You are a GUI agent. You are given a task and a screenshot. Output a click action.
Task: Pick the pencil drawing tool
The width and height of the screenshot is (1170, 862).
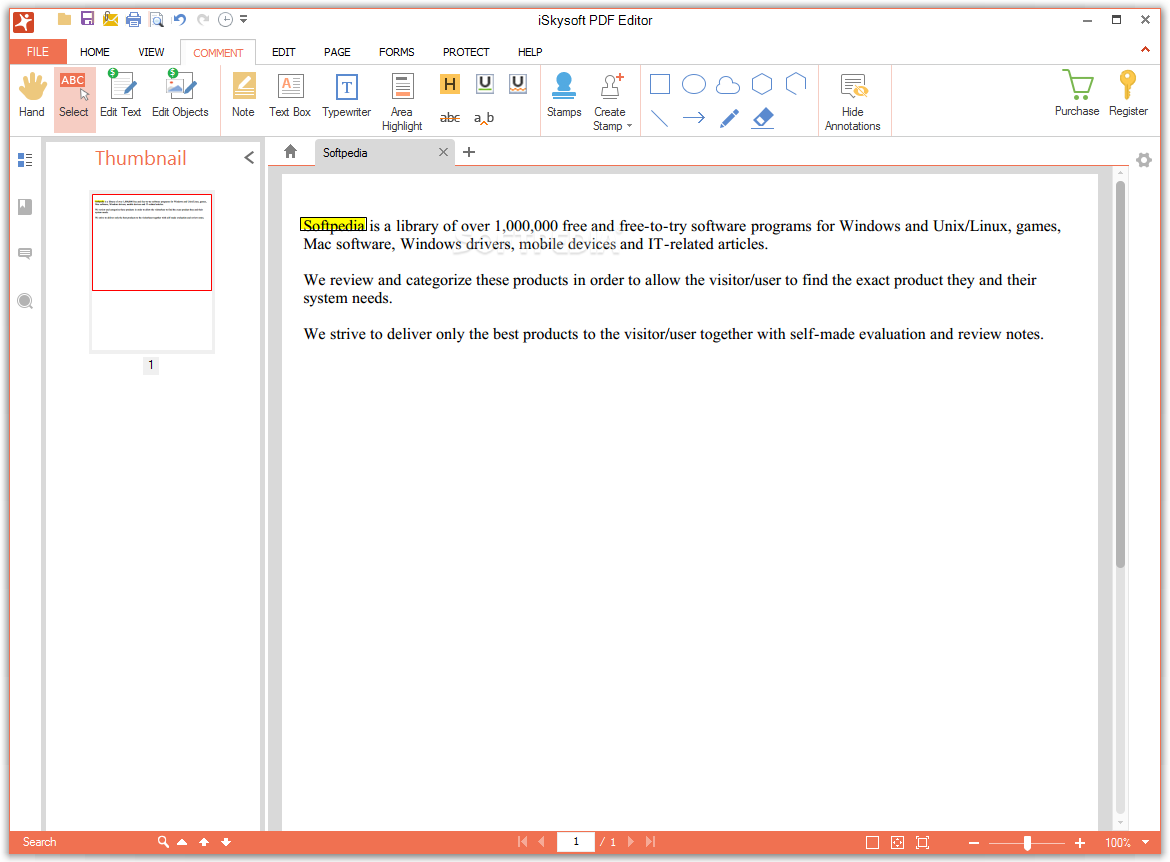pyautogui.click(x=729, y=118)
